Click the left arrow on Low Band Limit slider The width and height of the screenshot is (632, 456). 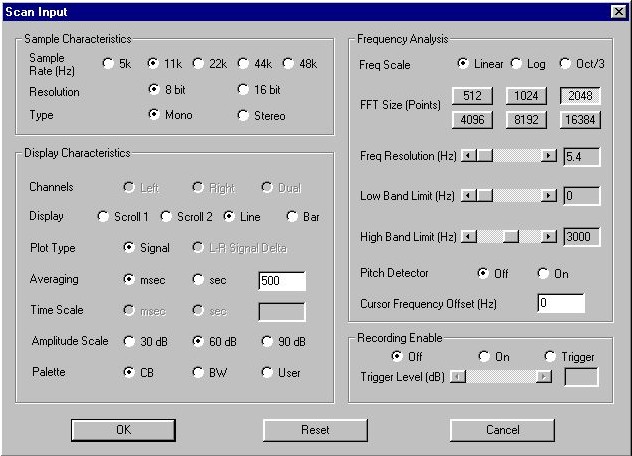468,196
